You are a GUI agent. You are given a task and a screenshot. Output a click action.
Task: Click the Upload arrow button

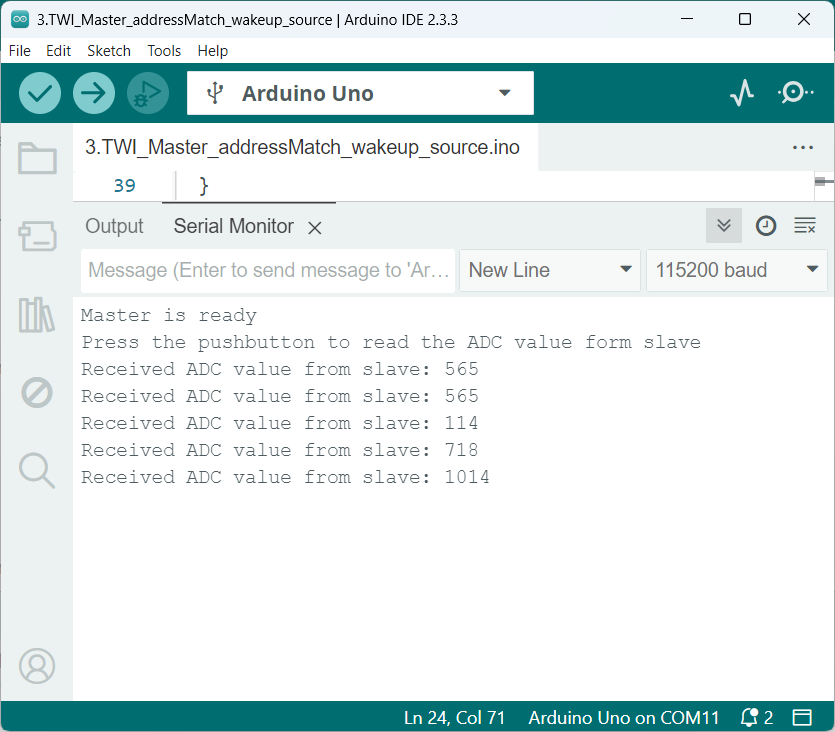tap(94, 93)
